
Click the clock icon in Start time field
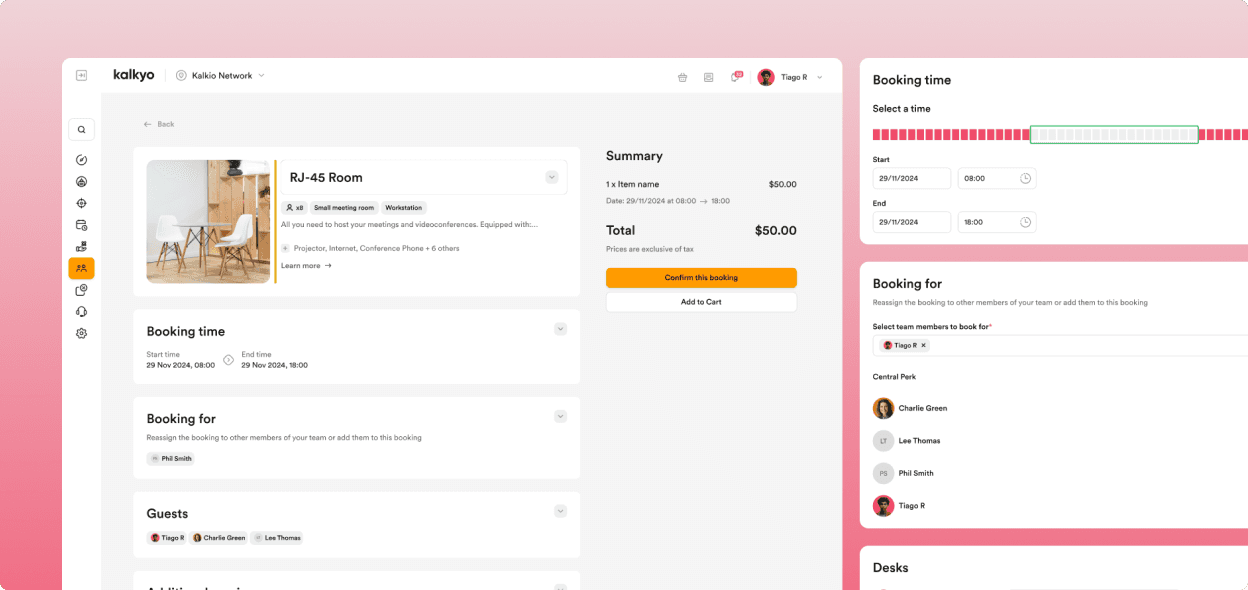[x=1025, y=178]
